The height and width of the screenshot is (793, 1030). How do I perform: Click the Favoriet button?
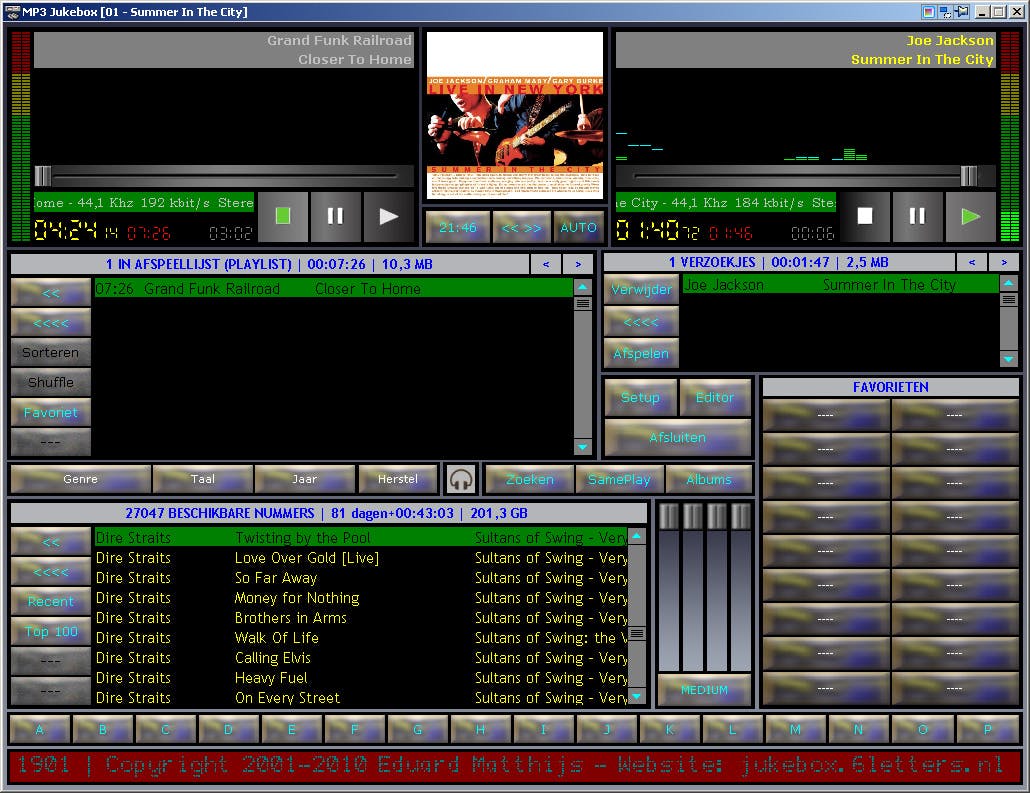51,413
